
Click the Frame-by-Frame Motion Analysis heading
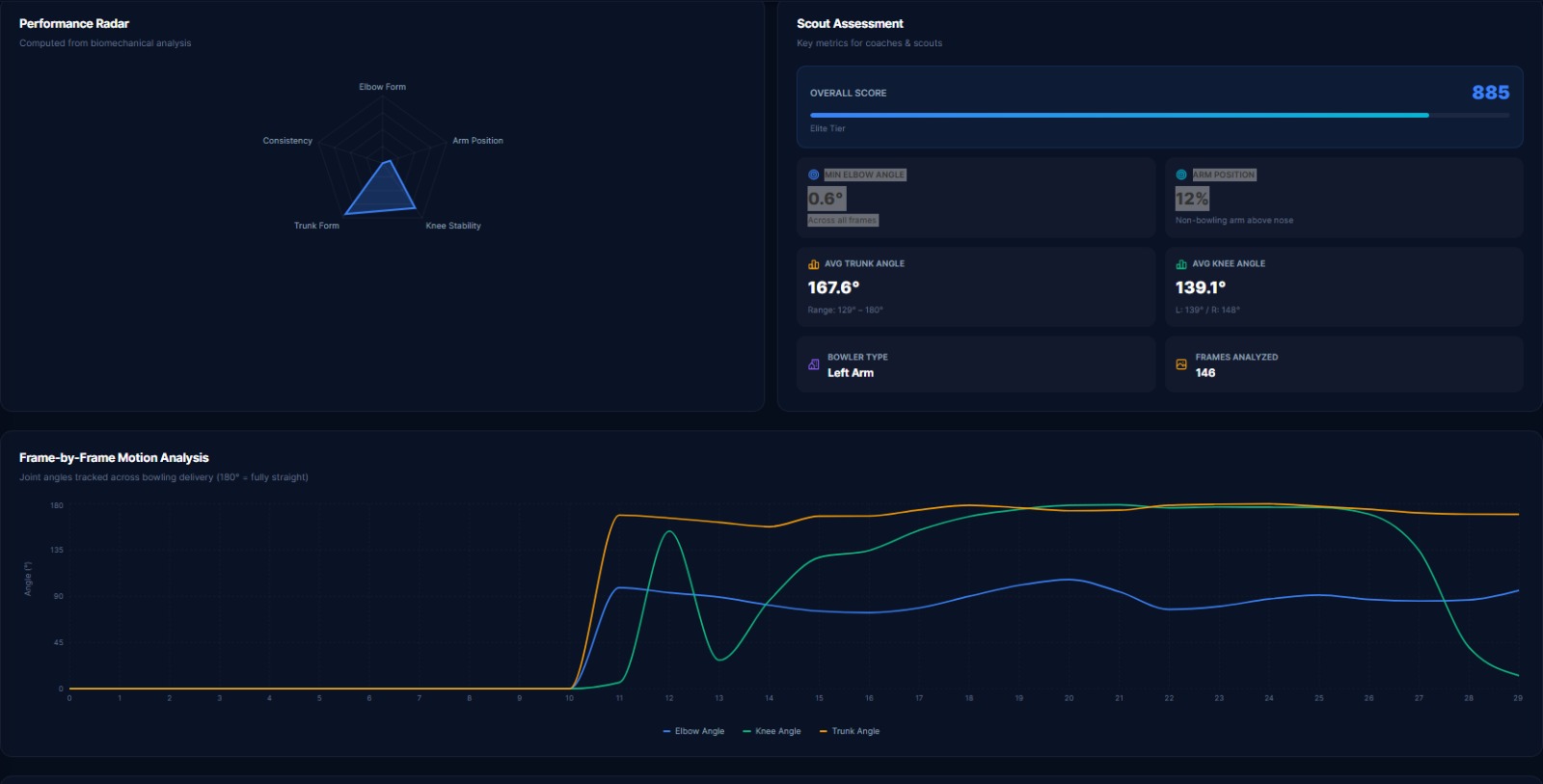114,457
